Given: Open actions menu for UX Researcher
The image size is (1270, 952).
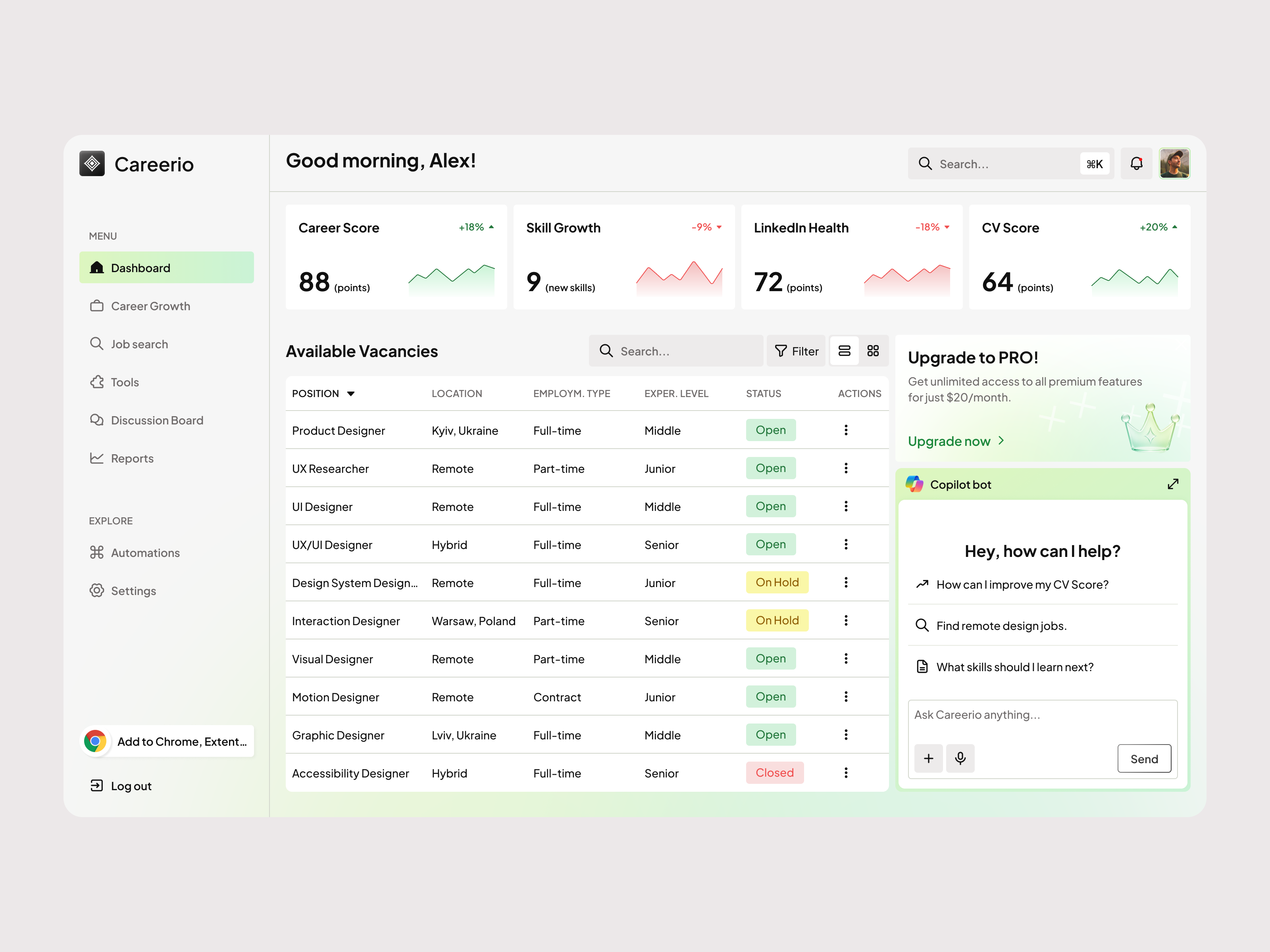Looking at the screenshot, I should (x=846, y=468).
